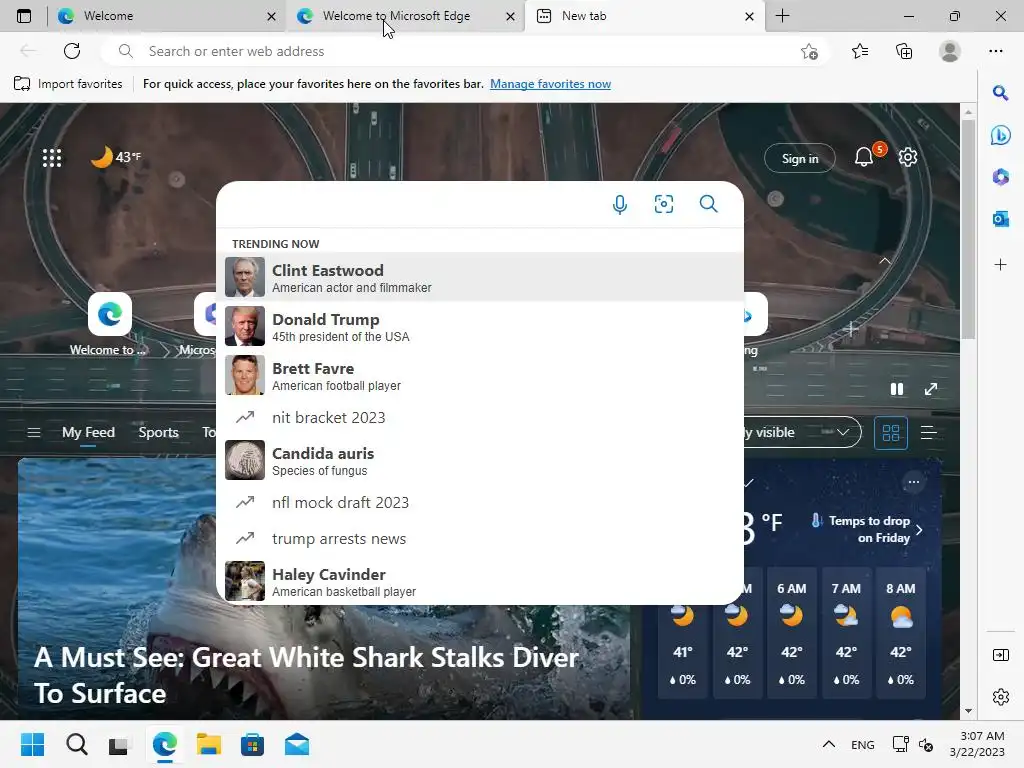Open the app launcher grid icon
This screenshot has height=768, width=1024.
pos(52,157)
